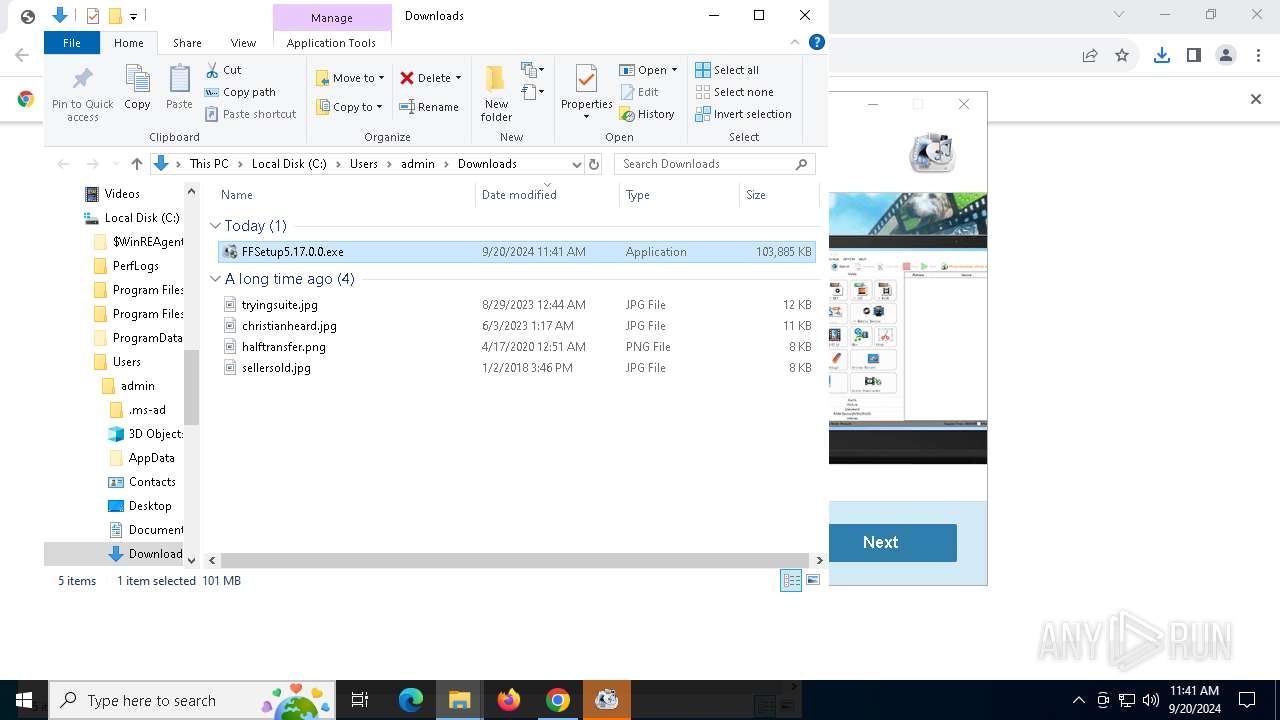Open Application Tools tab
The height and width of the screenshot is (720, 1280).
tap(331, 43)
